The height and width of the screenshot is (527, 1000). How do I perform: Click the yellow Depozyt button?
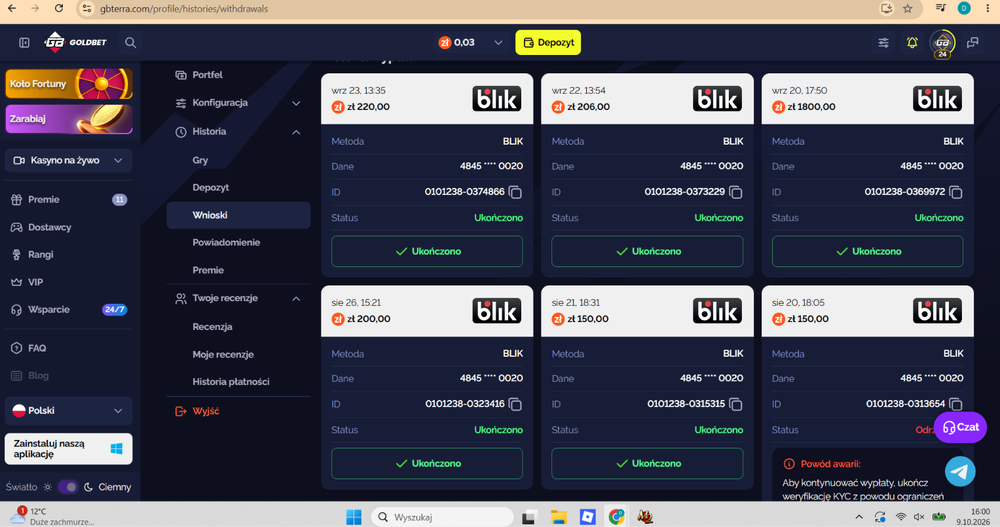click(548, 42)
